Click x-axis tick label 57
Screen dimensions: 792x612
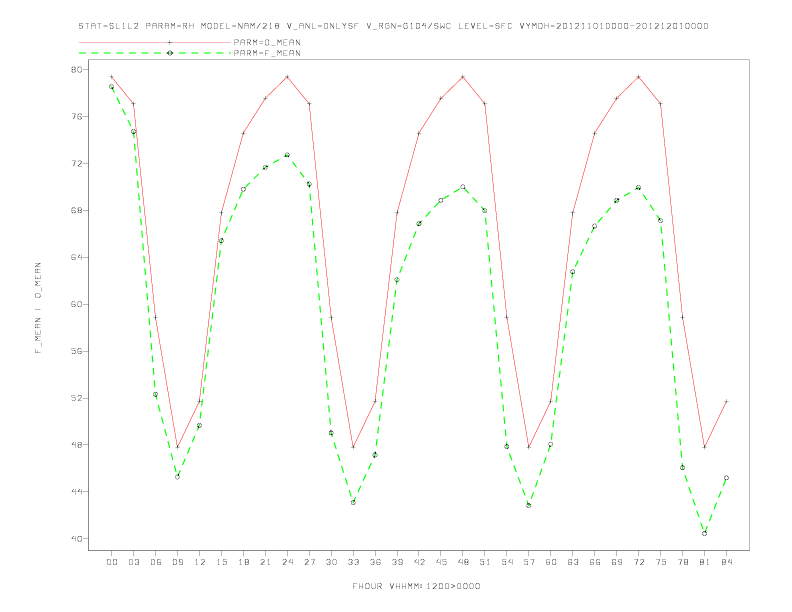click(x=529, y=562)
